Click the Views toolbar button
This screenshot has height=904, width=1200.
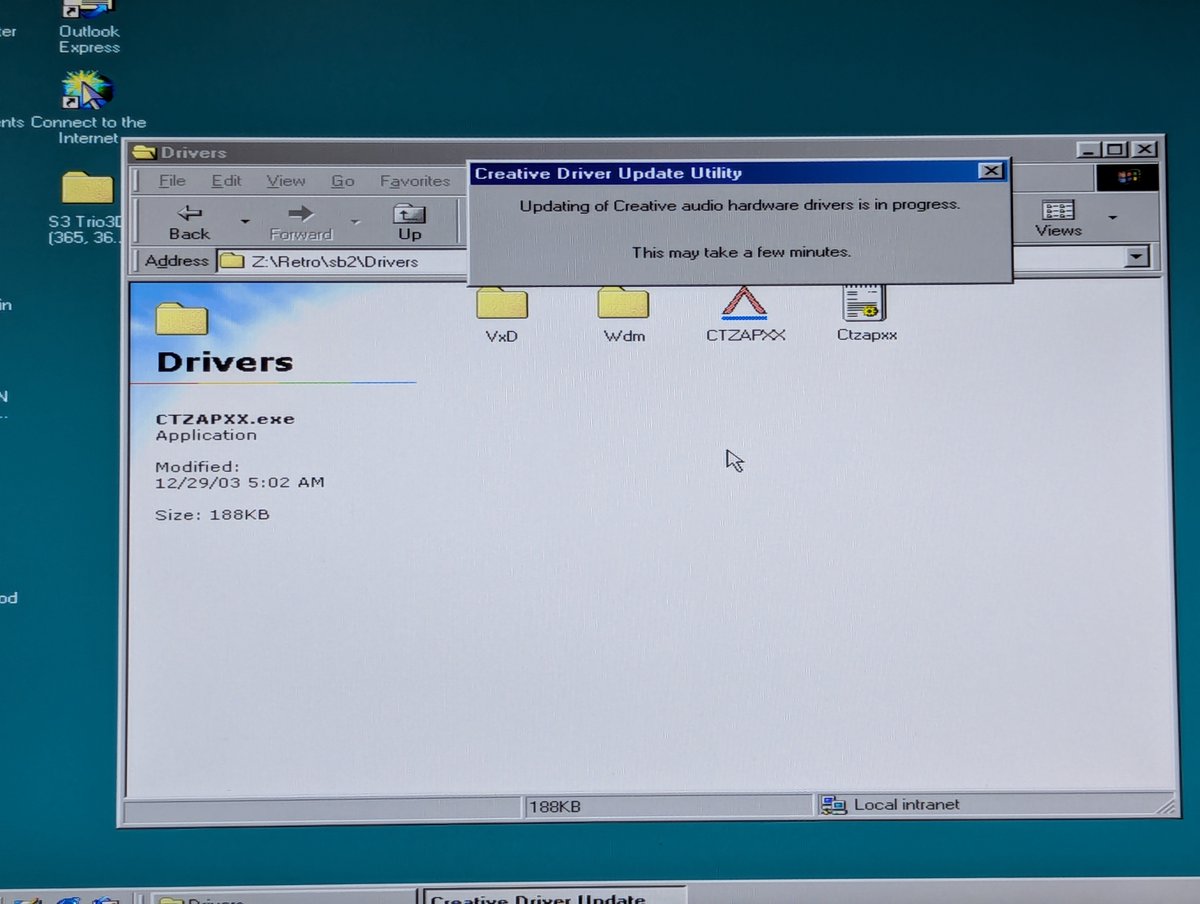pos(1058,218)
